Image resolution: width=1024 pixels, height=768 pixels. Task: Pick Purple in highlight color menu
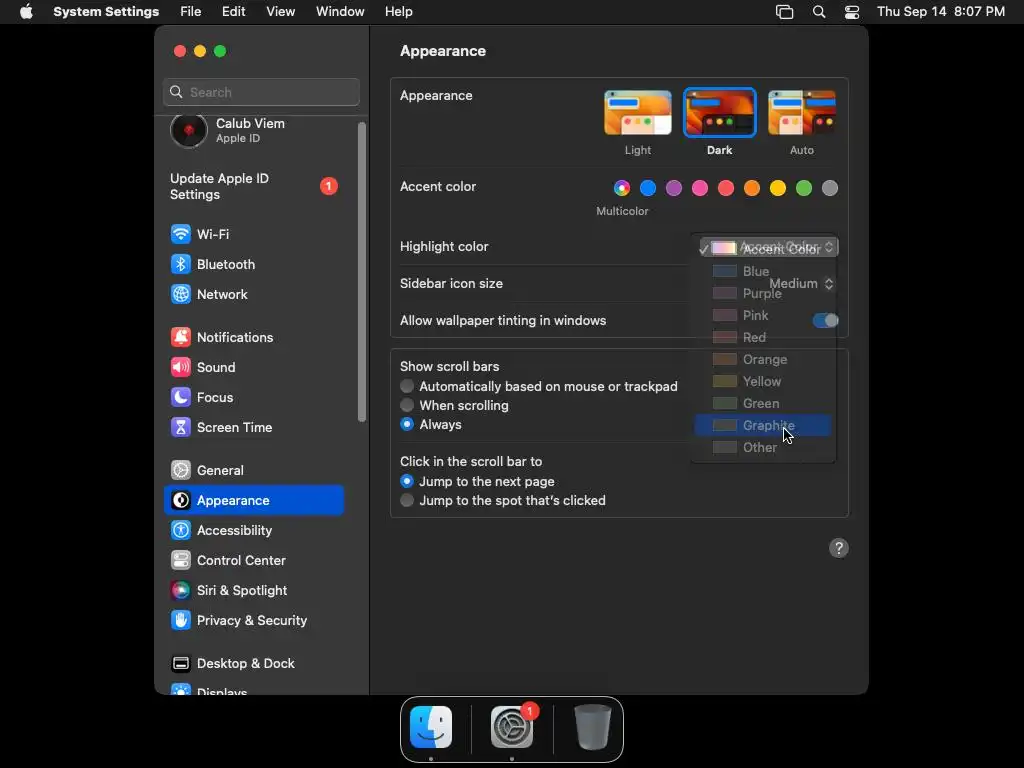[x=763, y=293]
